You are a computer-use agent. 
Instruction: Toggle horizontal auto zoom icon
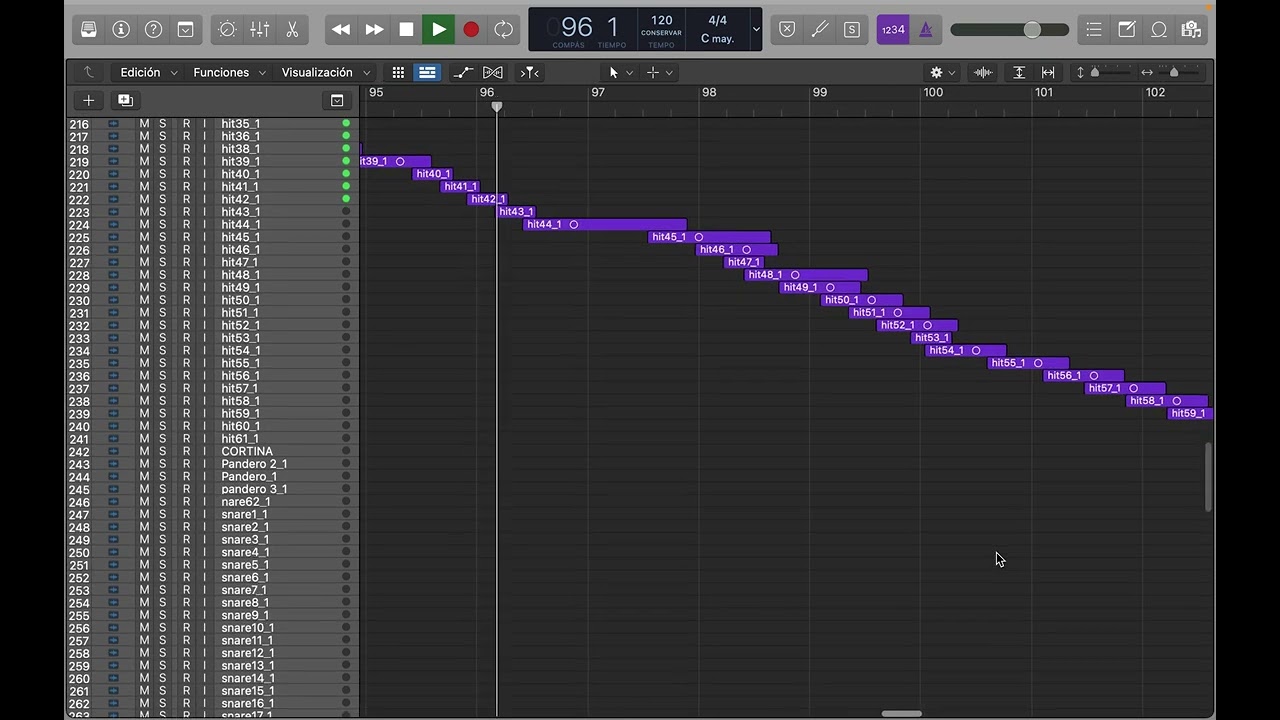(x=1048, y=72)
